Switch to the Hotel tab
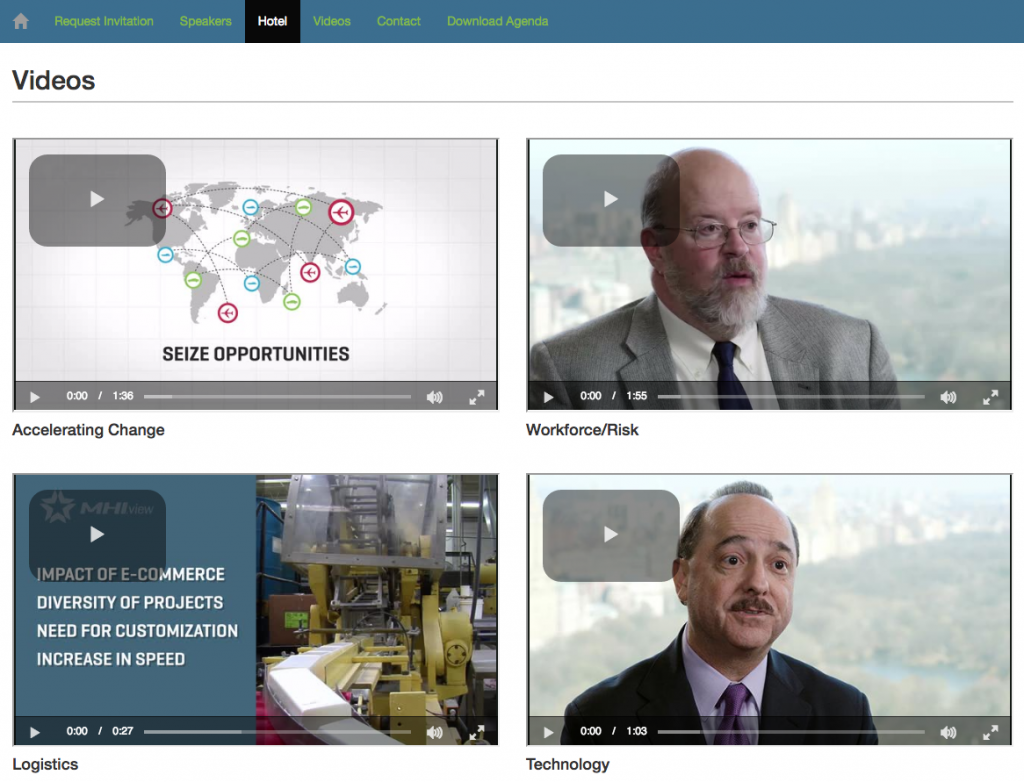Image resolution: width=1024 pixels, height=782 pixels. (x=271, y=21)
